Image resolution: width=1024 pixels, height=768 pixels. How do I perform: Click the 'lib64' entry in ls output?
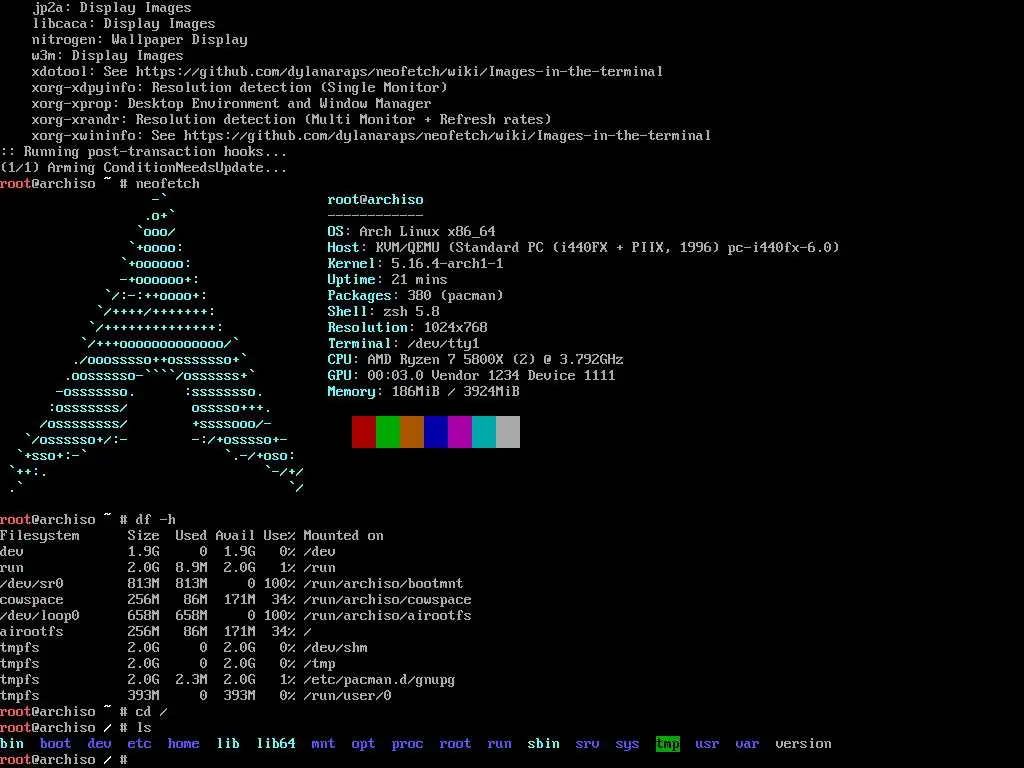276,744
